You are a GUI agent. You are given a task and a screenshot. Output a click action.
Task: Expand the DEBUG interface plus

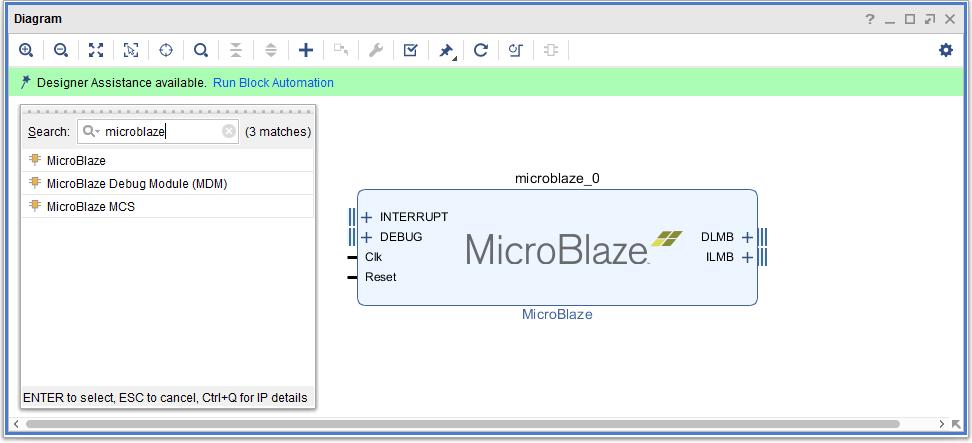pos(366,237)
